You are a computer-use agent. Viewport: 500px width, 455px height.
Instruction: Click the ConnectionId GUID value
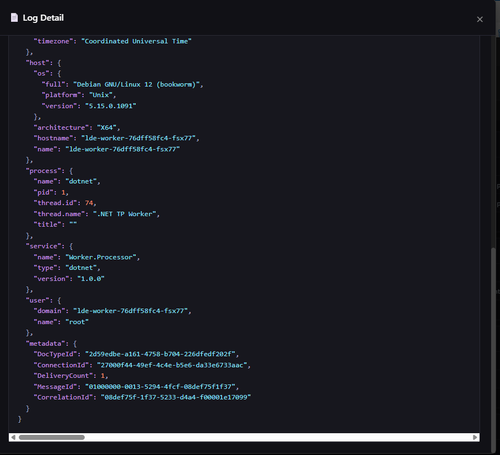click(172, 365)
